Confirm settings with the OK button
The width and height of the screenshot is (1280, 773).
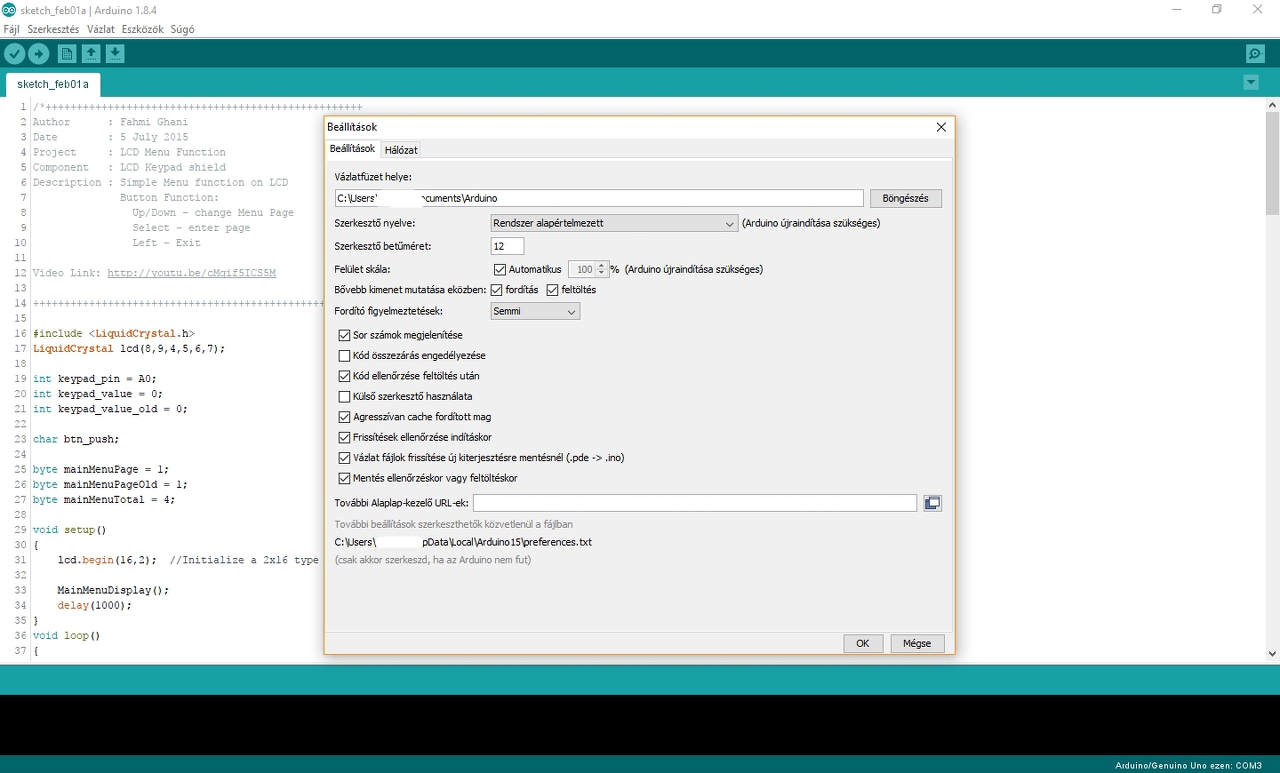863,643
